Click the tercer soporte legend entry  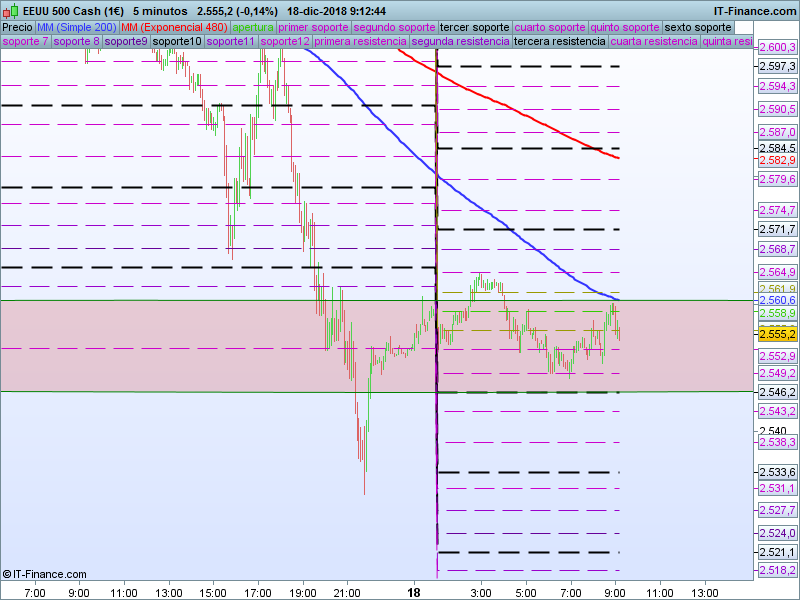click(x=474, y=27)
